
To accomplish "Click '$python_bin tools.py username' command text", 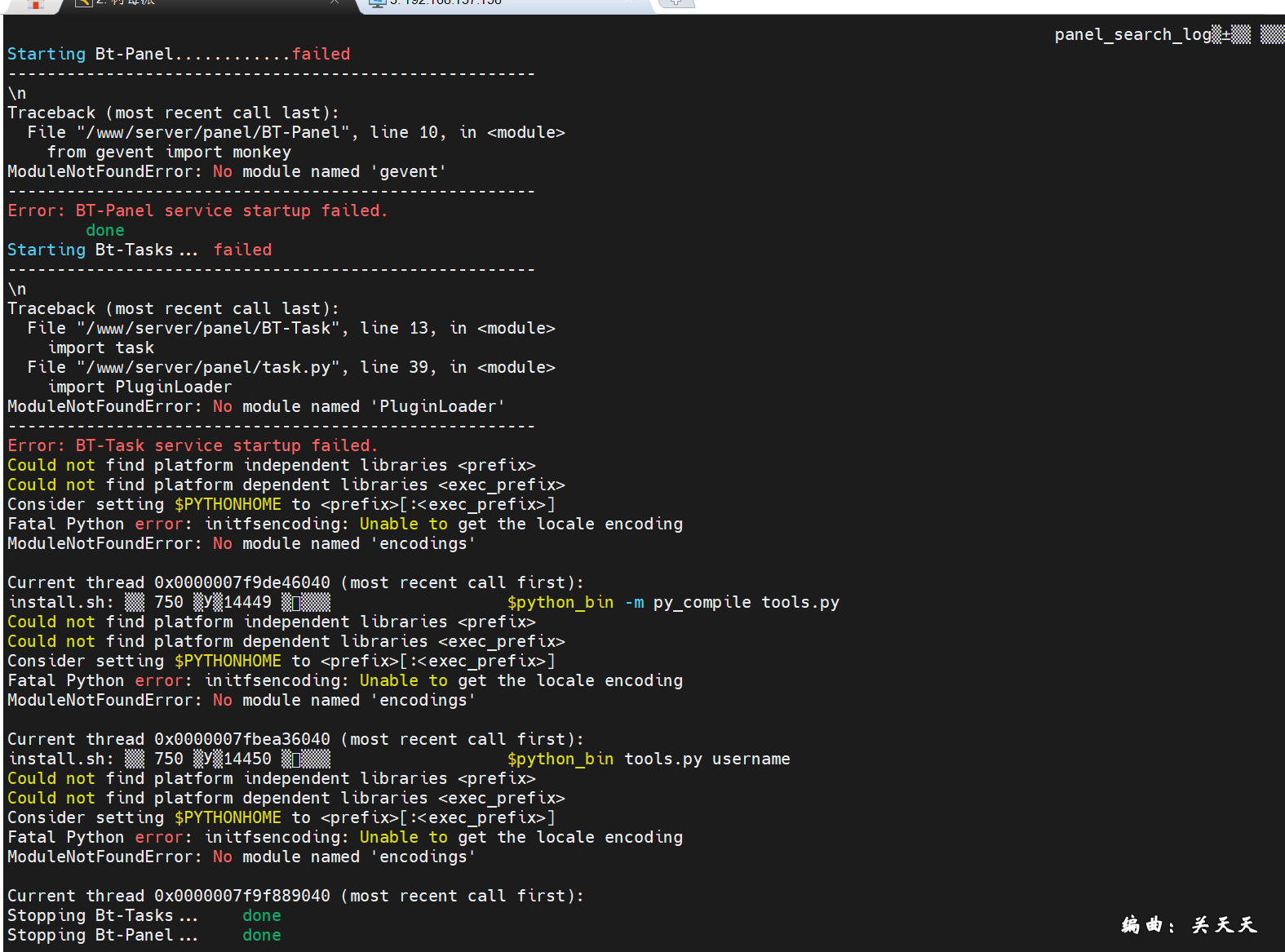I will point(649,759).
